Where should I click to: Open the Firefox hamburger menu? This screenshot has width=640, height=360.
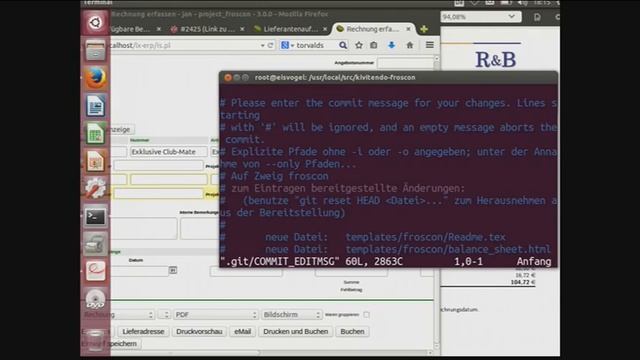(429, 45)
